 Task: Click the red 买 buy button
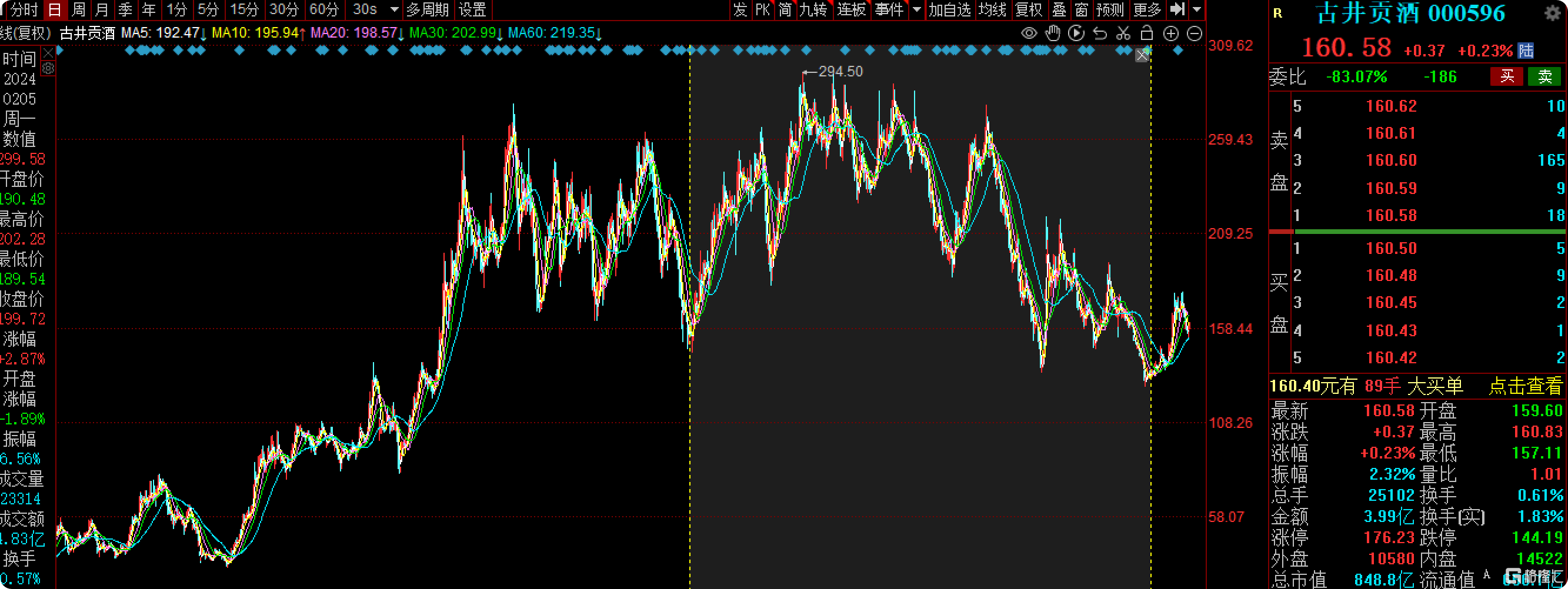(x=1507, y=76)
